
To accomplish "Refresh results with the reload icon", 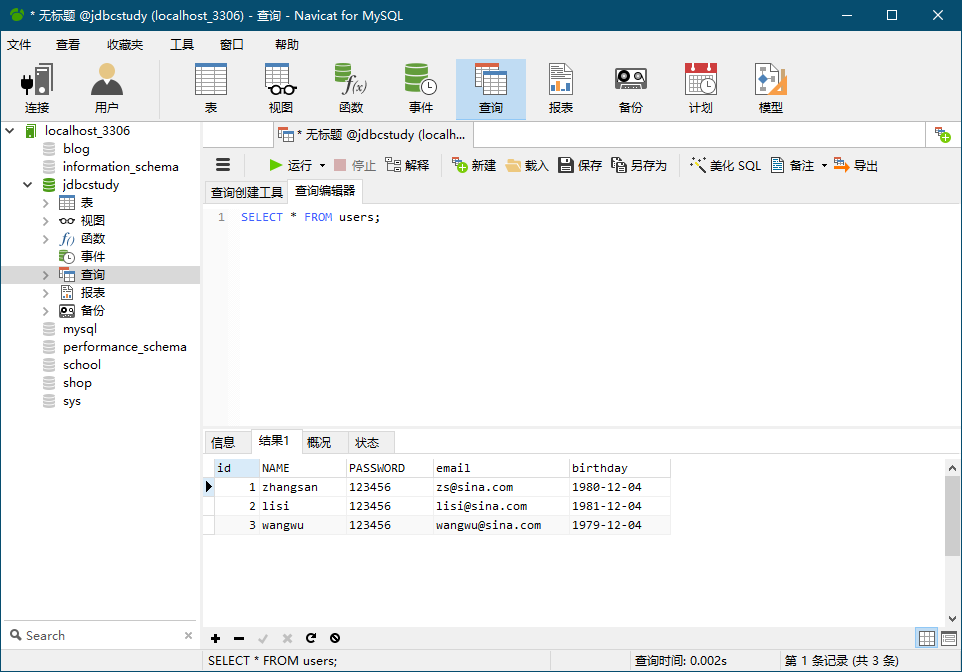I will click(311, 638).
